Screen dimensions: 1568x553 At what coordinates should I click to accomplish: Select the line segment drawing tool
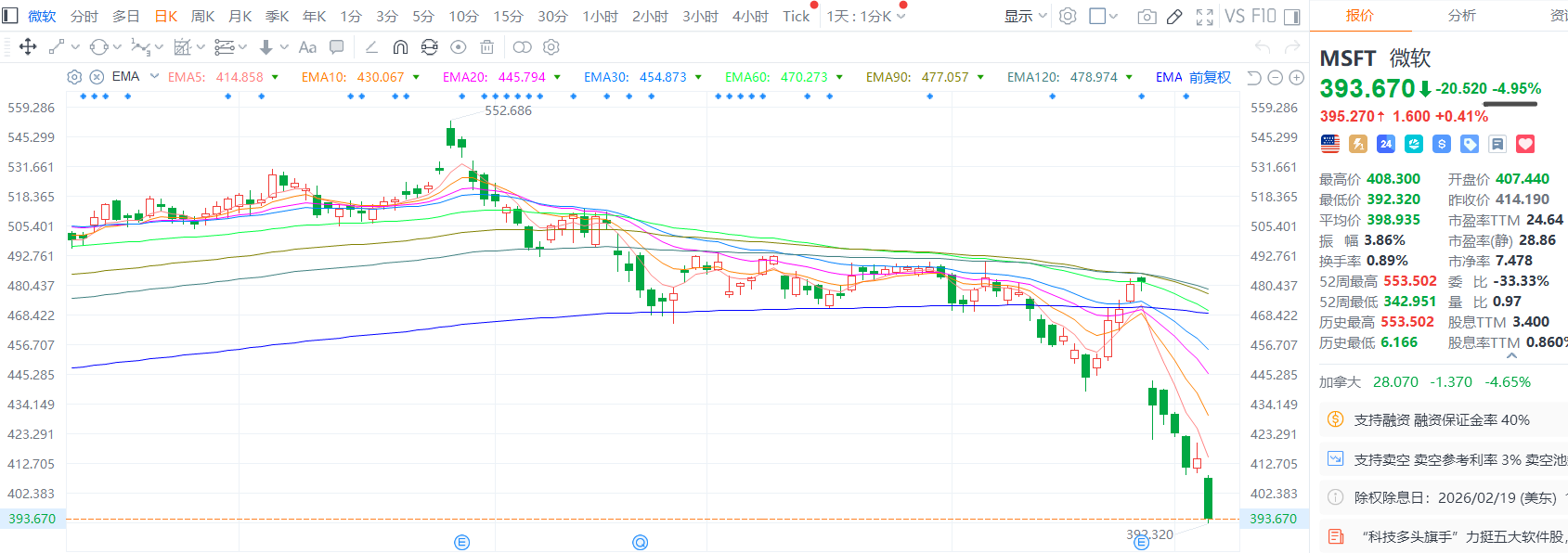[56, 47]
